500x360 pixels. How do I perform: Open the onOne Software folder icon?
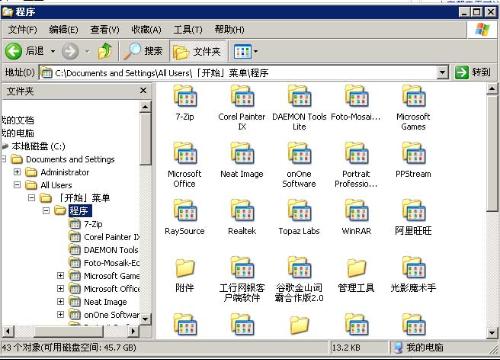[300, 153]
